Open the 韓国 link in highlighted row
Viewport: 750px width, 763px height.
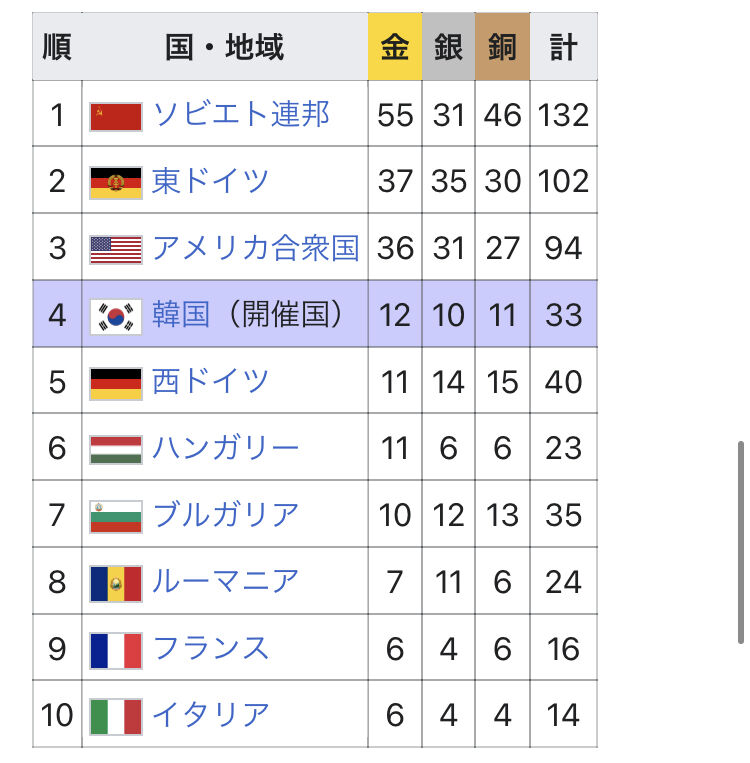181,314
